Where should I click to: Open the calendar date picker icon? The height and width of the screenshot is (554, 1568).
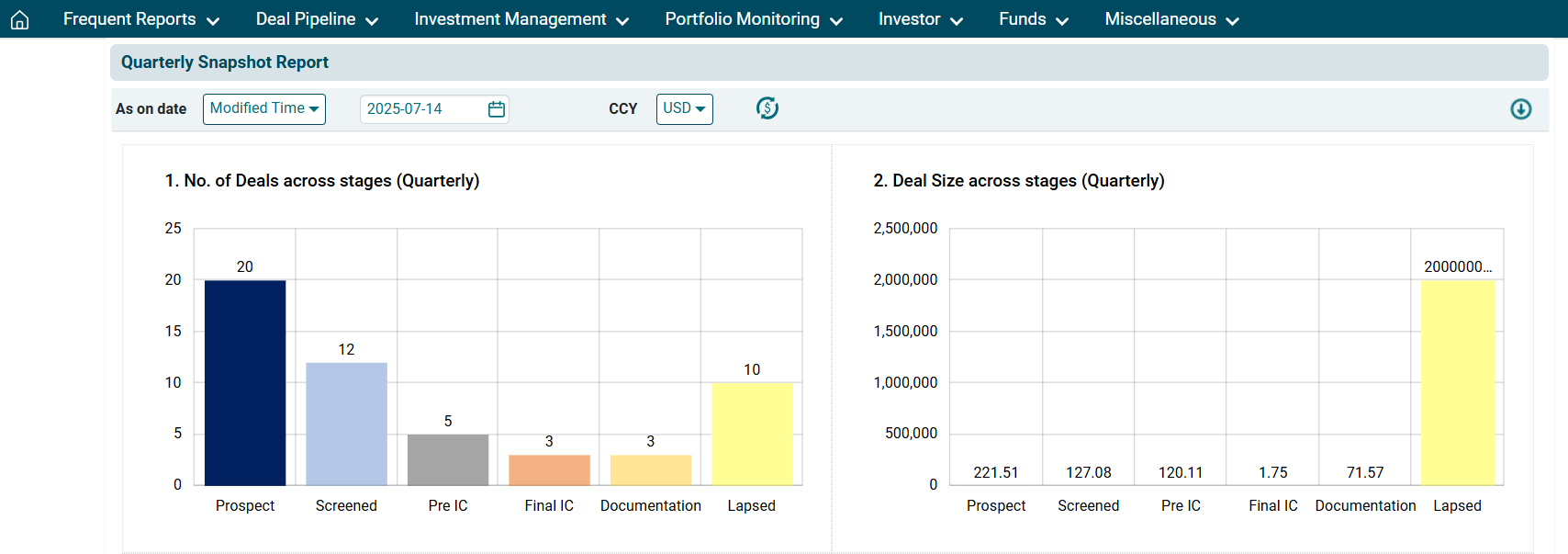coord(497,109)
